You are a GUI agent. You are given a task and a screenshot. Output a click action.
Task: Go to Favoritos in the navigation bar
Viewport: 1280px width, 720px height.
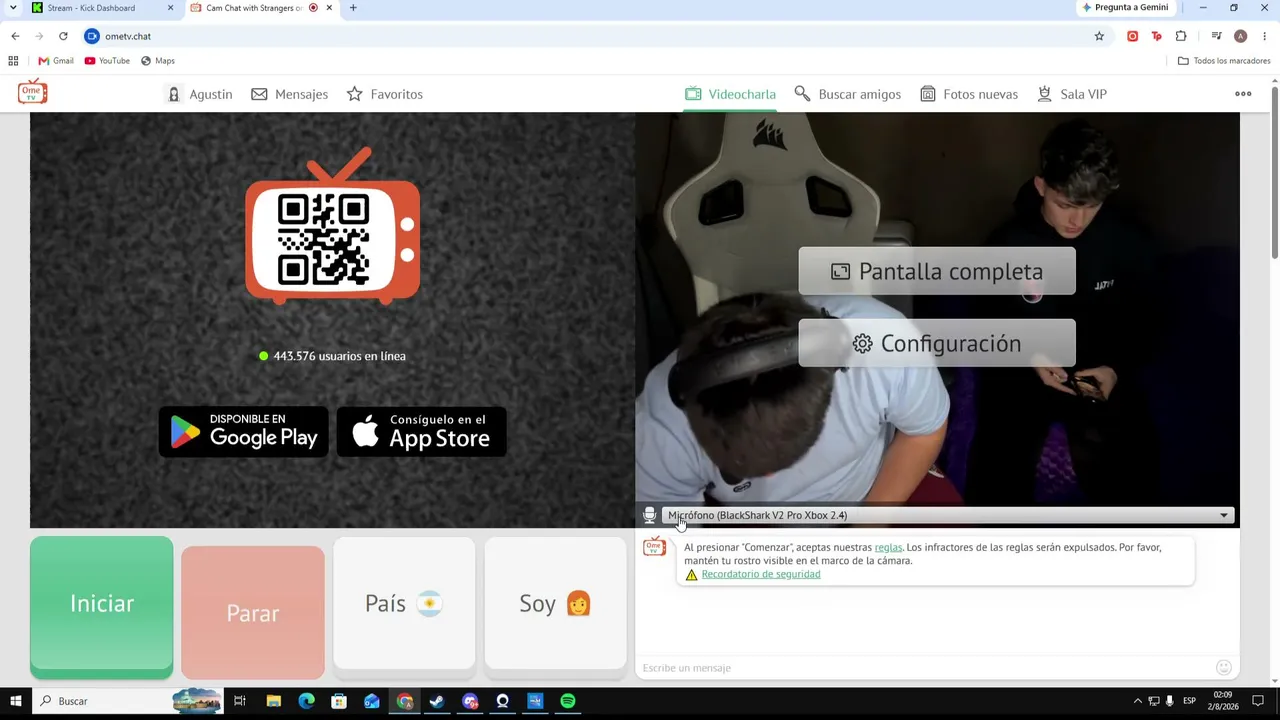point(384,94)
